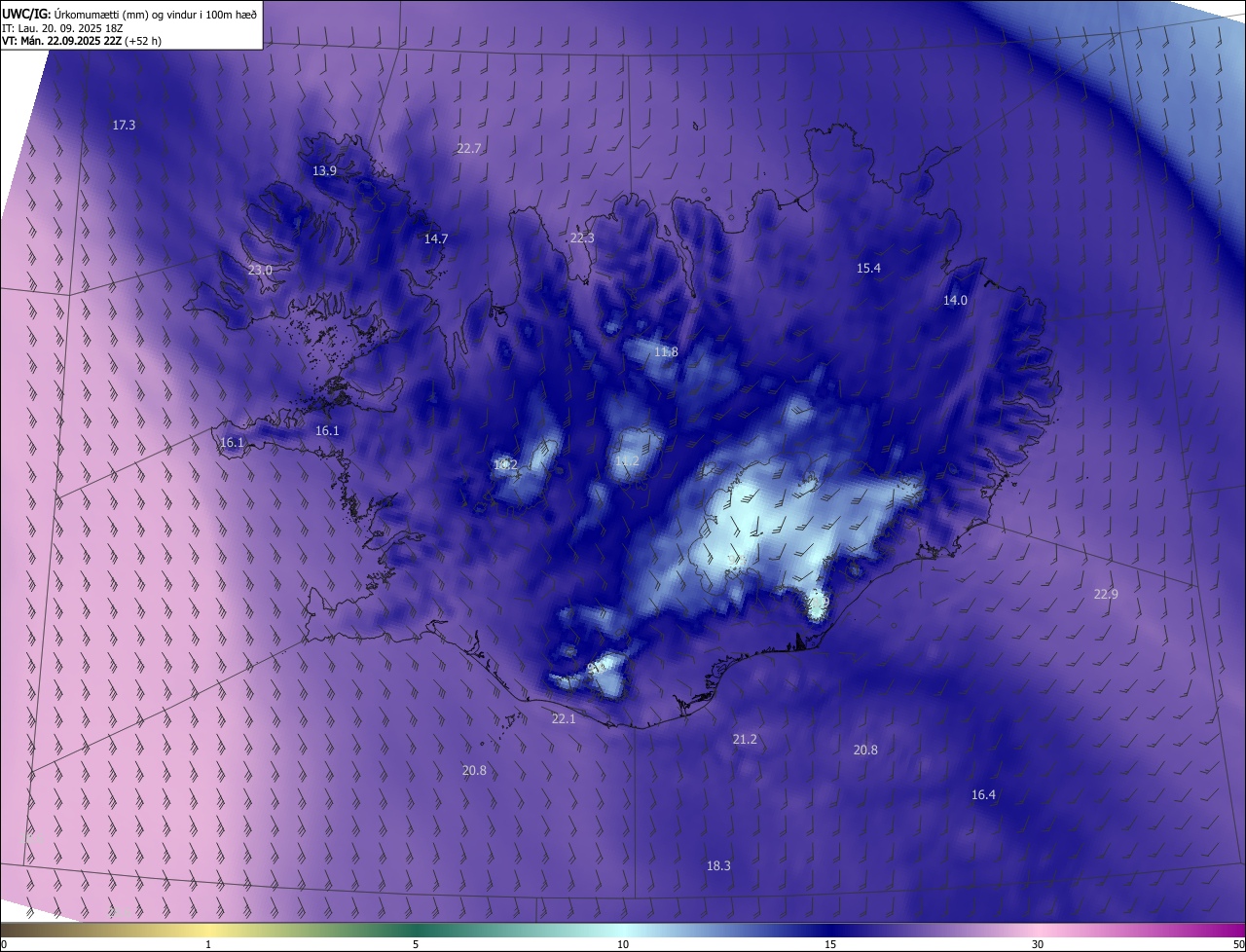The width and height of the screenshot is (1246, 952).
Task: Pick the pale white color above the 10 tick
Action: click(623, 931)
